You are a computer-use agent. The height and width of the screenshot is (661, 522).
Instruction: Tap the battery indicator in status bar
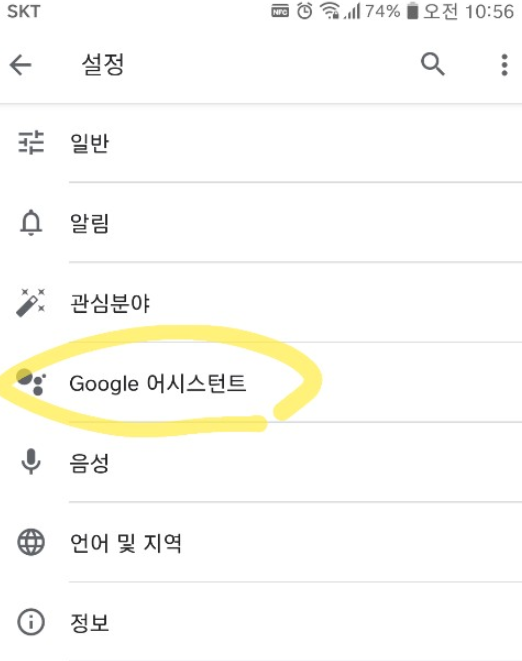tap(412, 11)
